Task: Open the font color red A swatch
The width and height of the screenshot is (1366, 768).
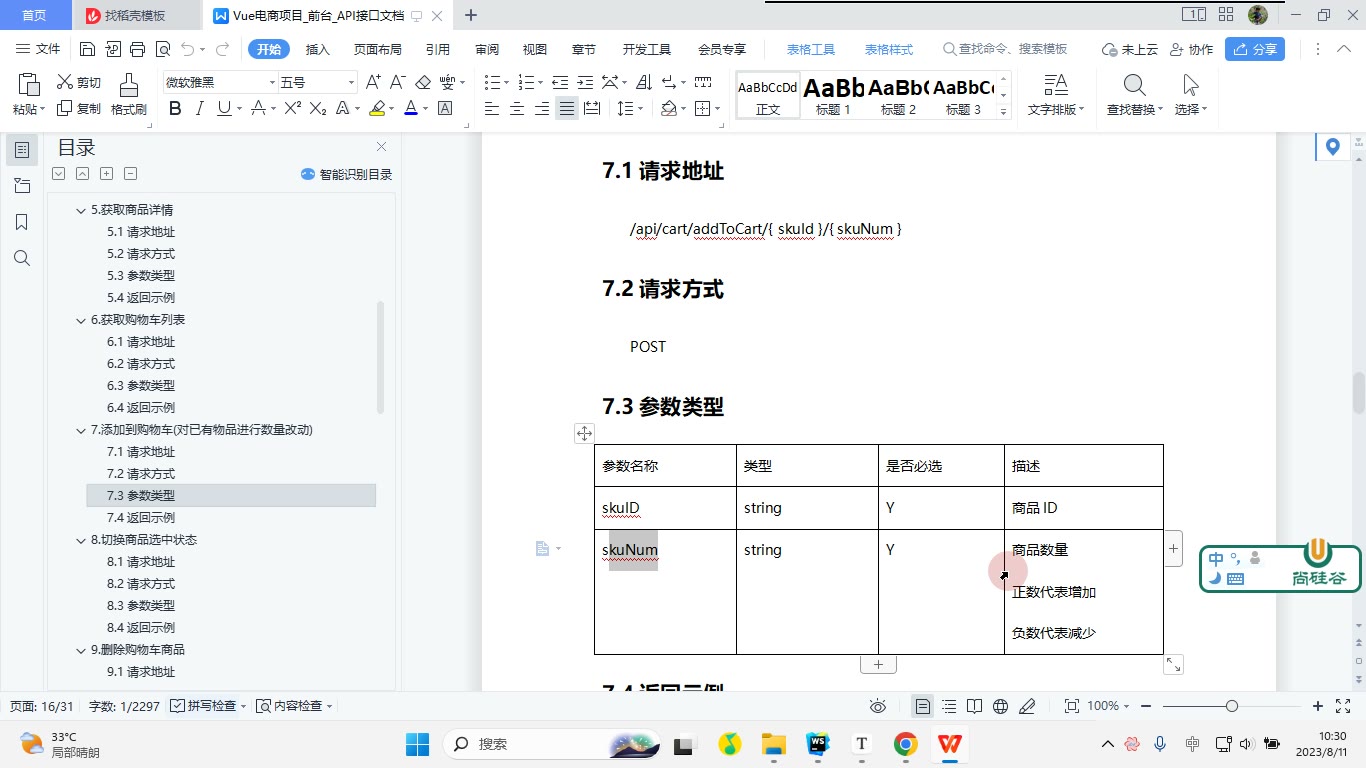Action: 410,108
